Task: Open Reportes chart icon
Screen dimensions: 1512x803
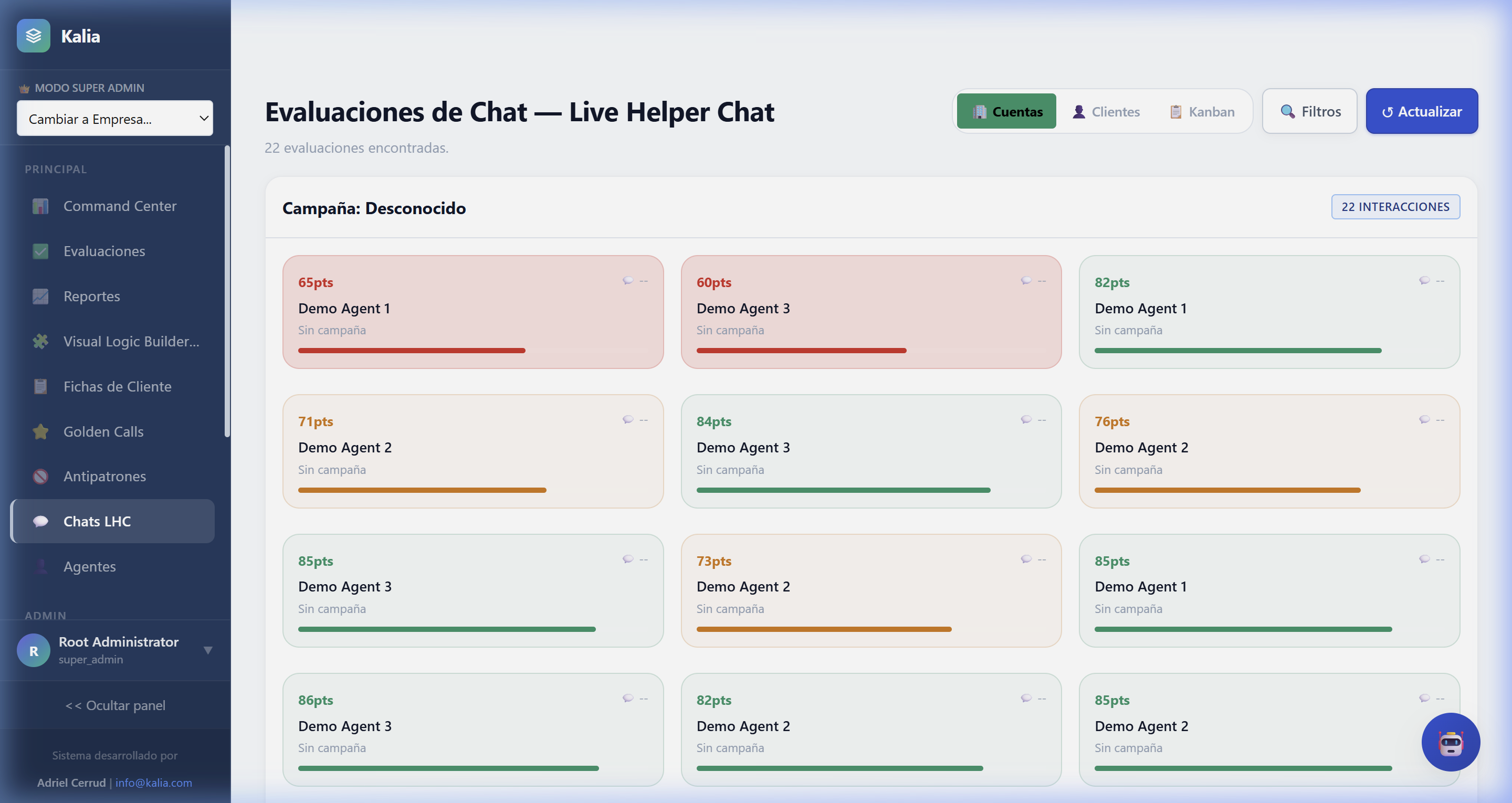Action: 40,297
